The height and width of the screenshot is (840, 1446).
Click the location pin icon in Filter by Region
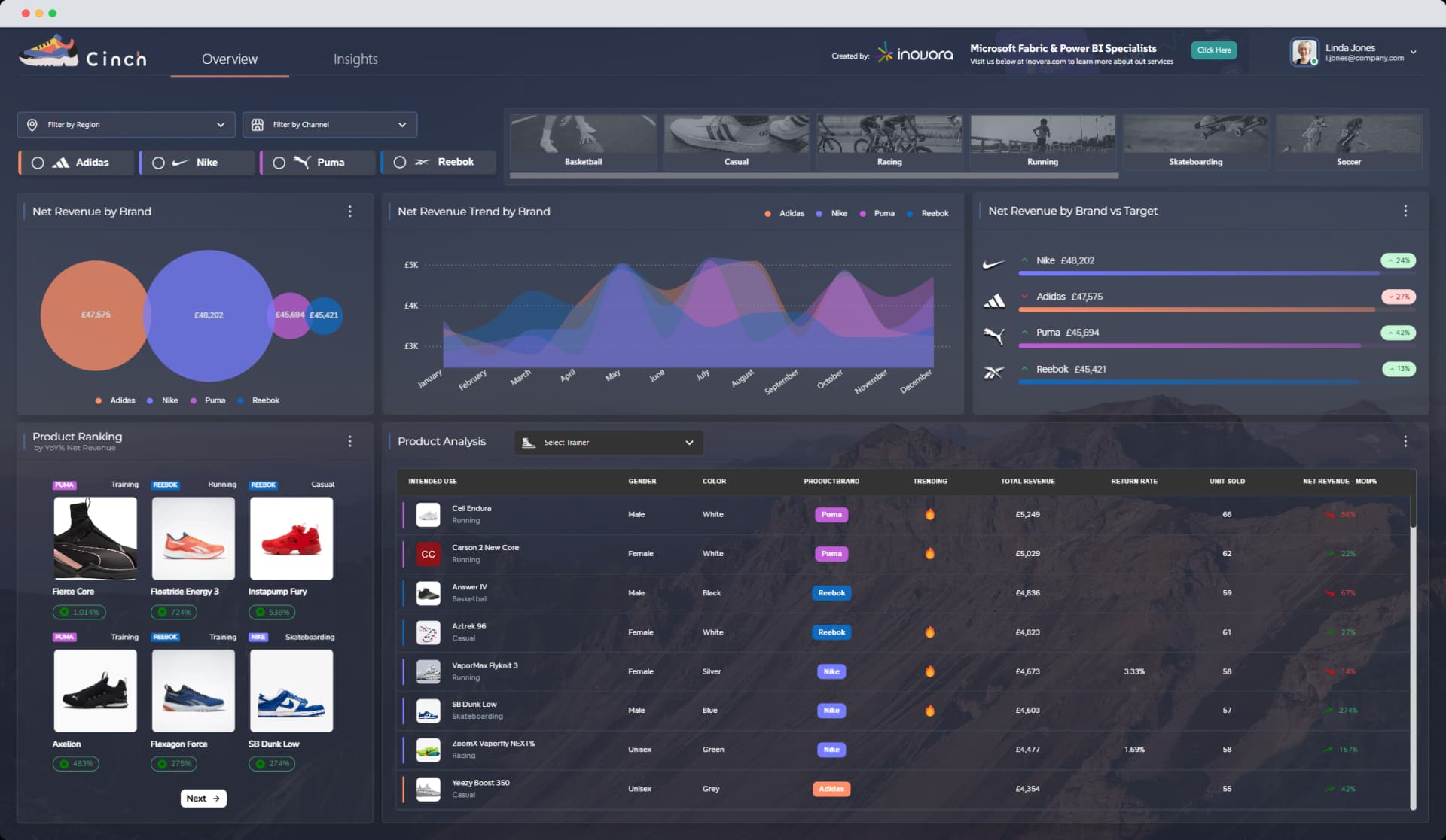click(32, 124)
